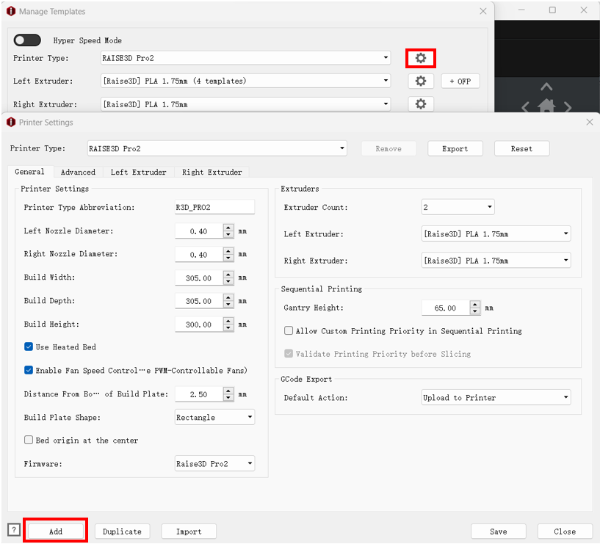Click the Export button
600x544 pixels.
[x=455, y=148]
